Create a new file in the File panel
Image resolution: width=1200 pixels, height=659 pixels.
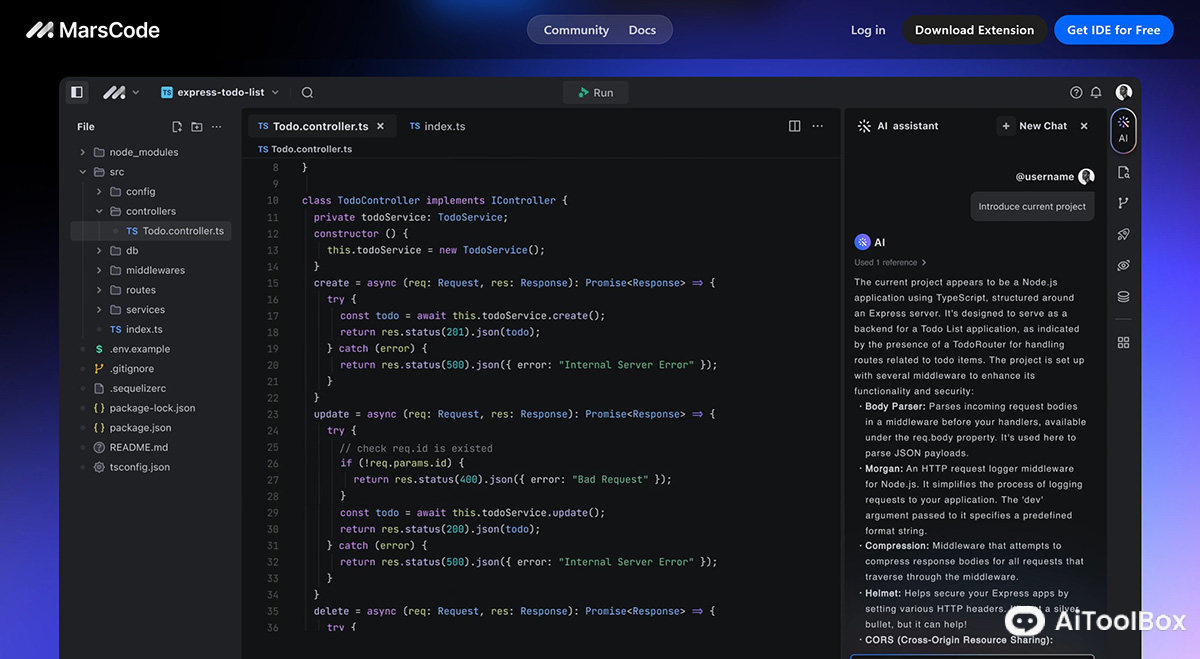[177, 127]
